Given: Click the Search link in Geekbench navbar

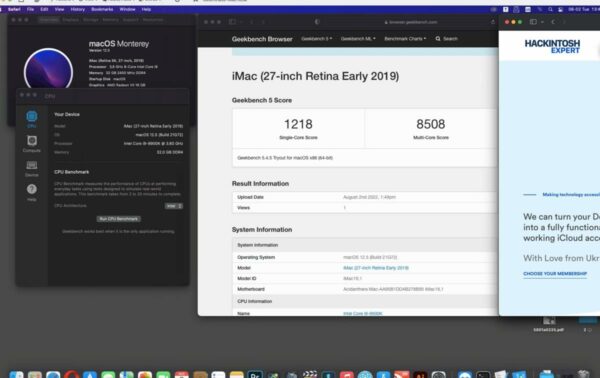Looking at the screenshot, I should tap(450, 39).
